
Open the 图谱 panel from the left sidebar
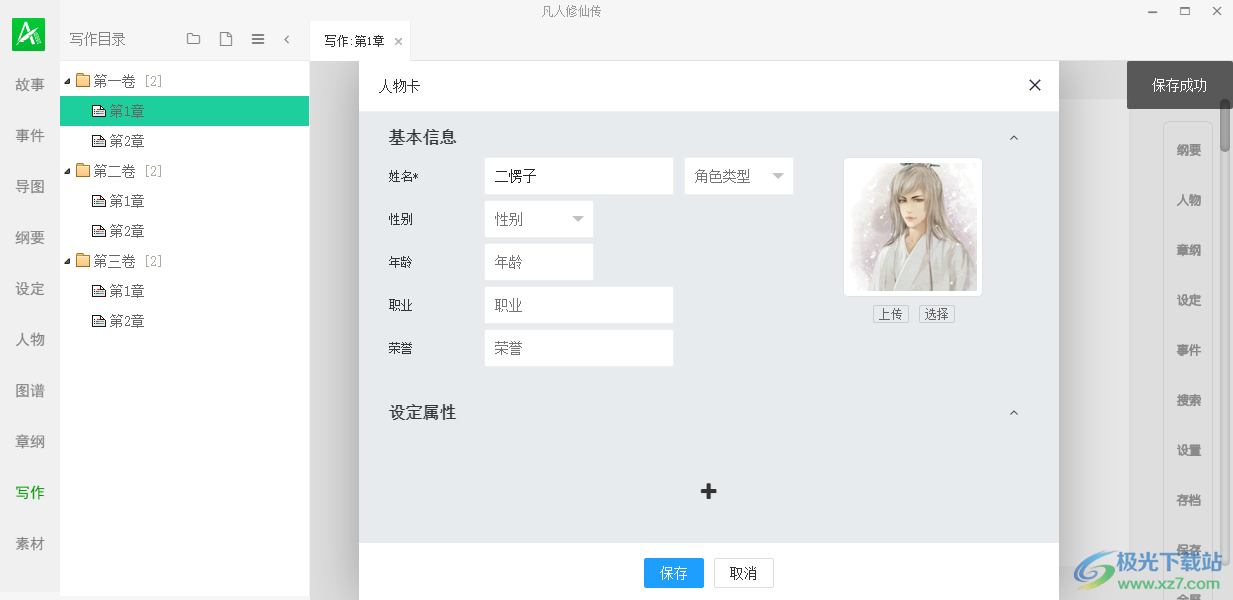coord(30,390)
